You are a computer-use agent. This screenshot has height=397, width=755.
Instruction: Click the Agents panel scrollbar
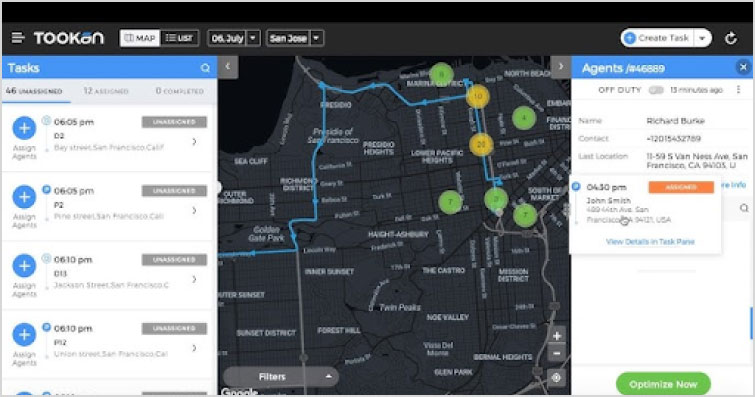pos(751,323)
